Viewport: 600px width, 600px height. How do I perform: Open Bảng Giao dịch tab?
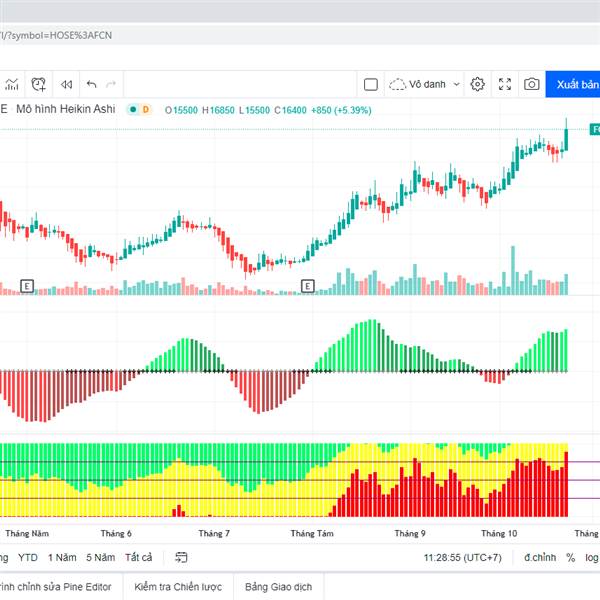pyautogui.click(x=279, y=587)
